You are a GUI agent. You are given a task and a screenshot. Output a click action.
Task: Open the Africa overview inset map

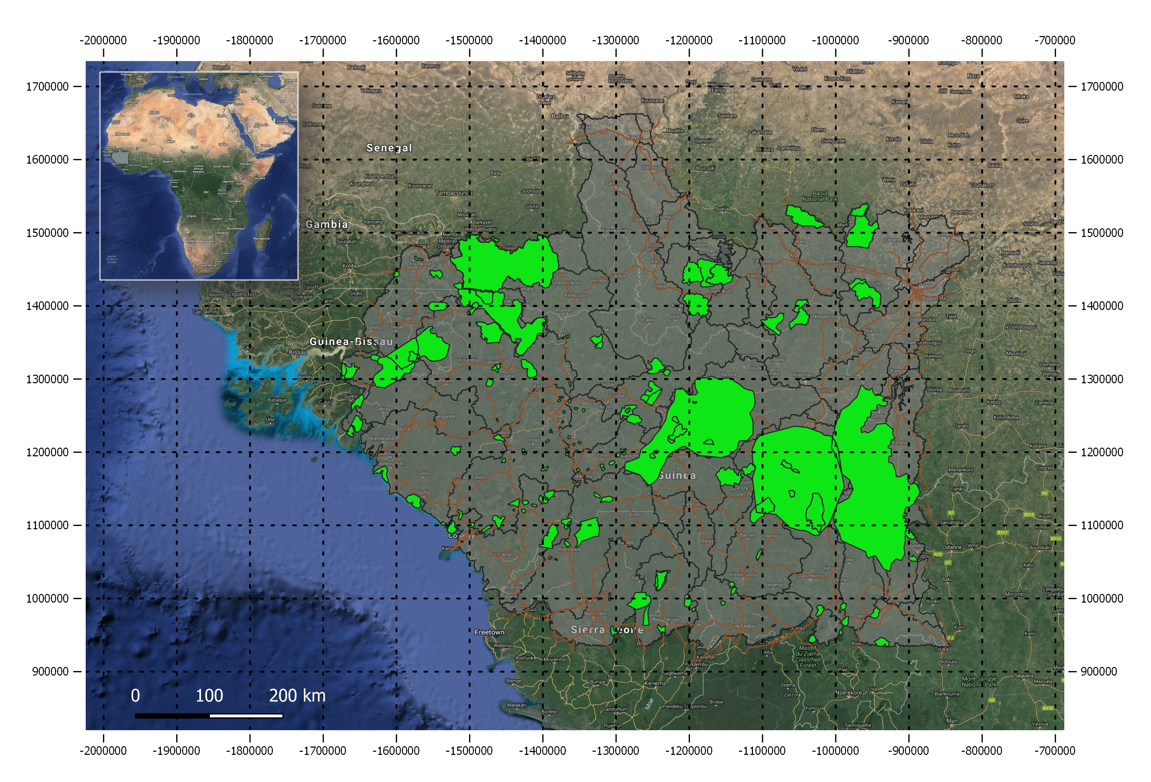pos(200,175)
